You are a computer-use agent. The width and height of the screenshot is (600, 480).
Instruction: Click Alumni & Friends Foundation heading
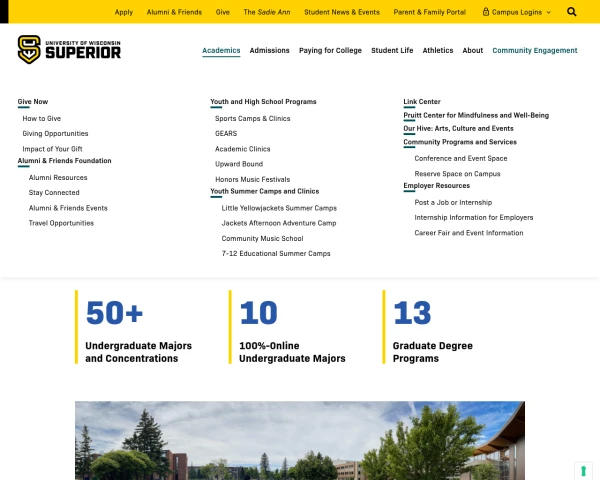click(65, 161)
